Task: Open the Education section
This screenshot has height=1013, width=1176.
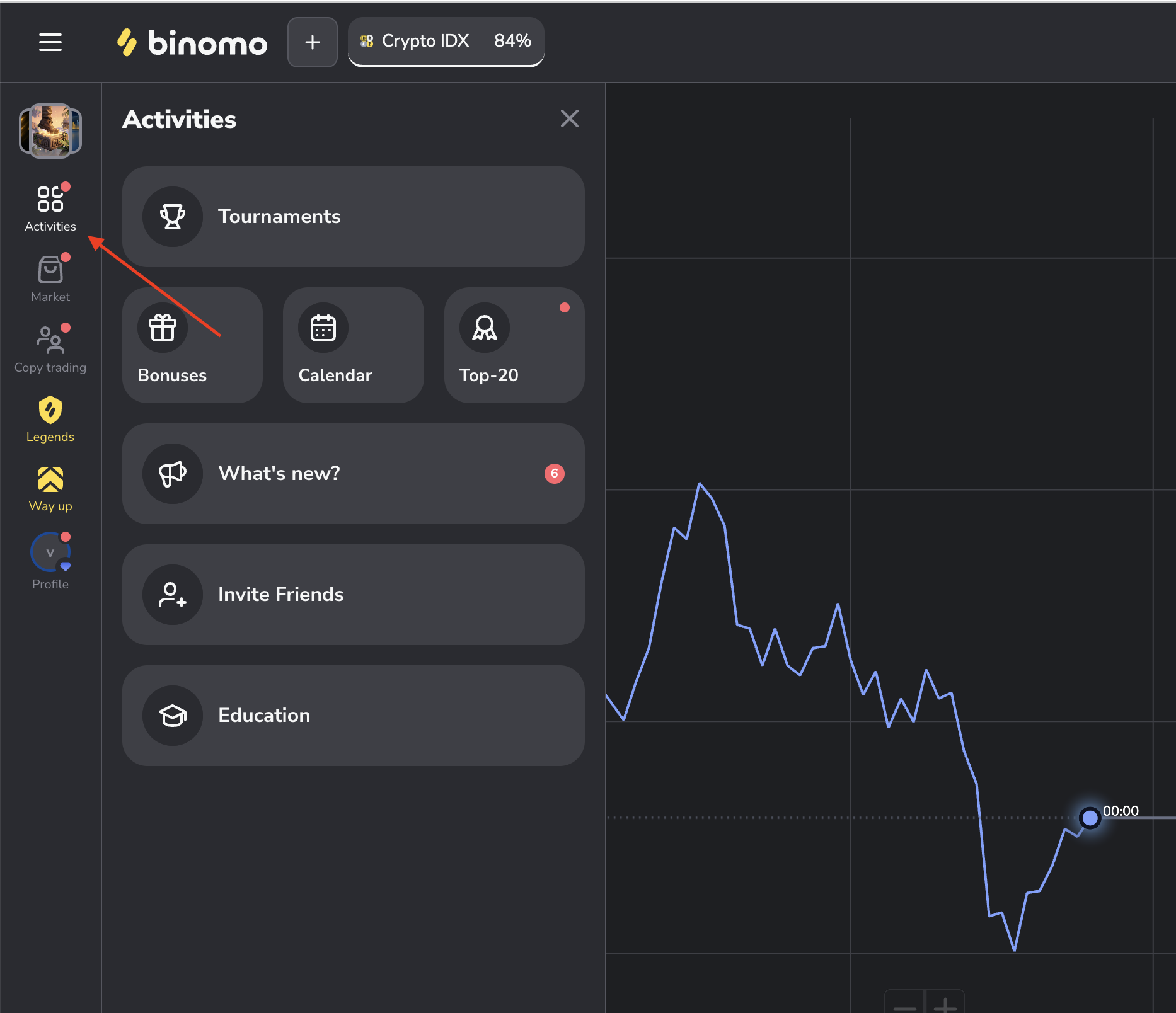Action: click(x=354, y=716)
